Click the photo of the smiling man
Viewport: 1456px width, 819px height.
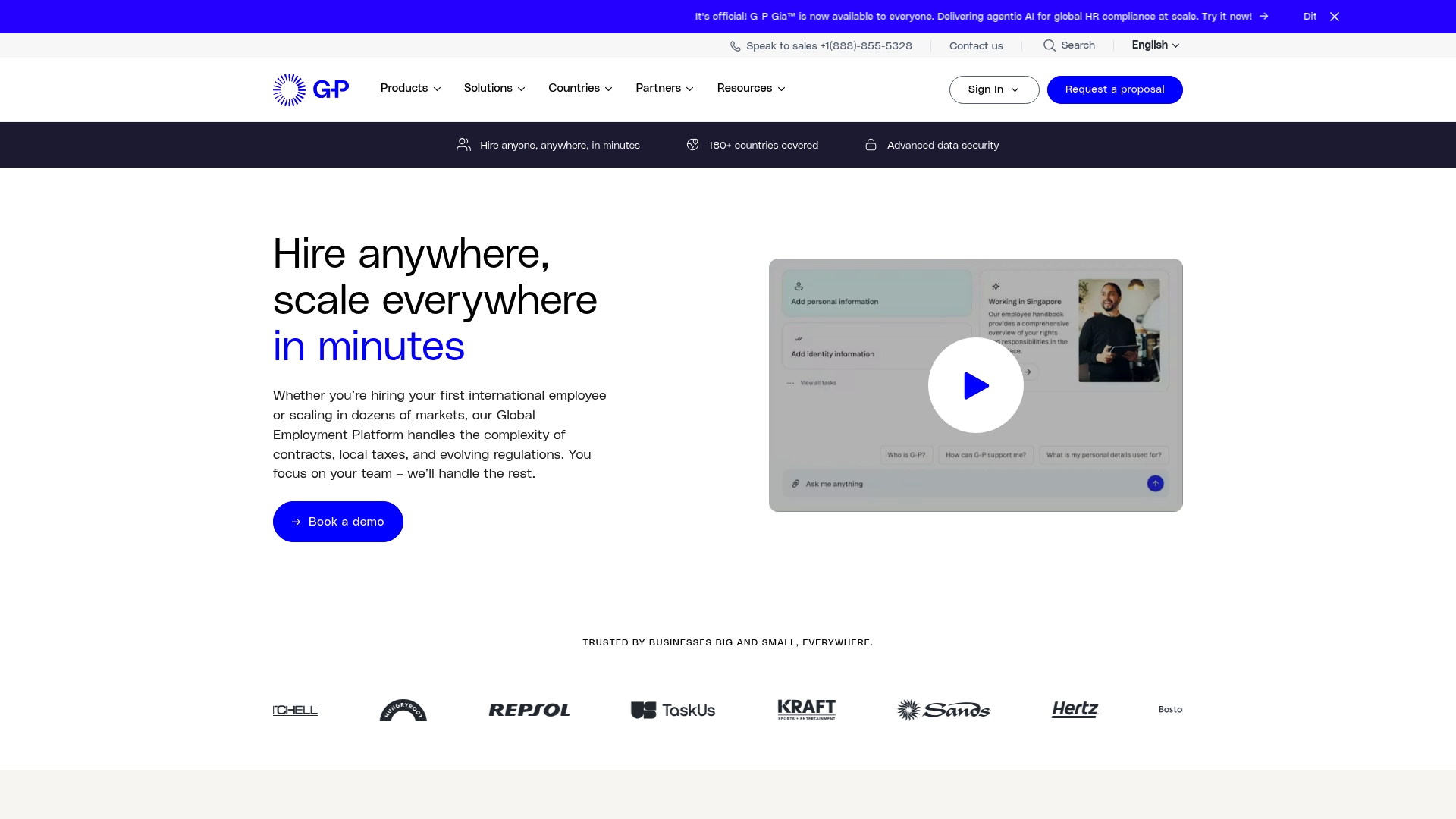pos(1119,331)
